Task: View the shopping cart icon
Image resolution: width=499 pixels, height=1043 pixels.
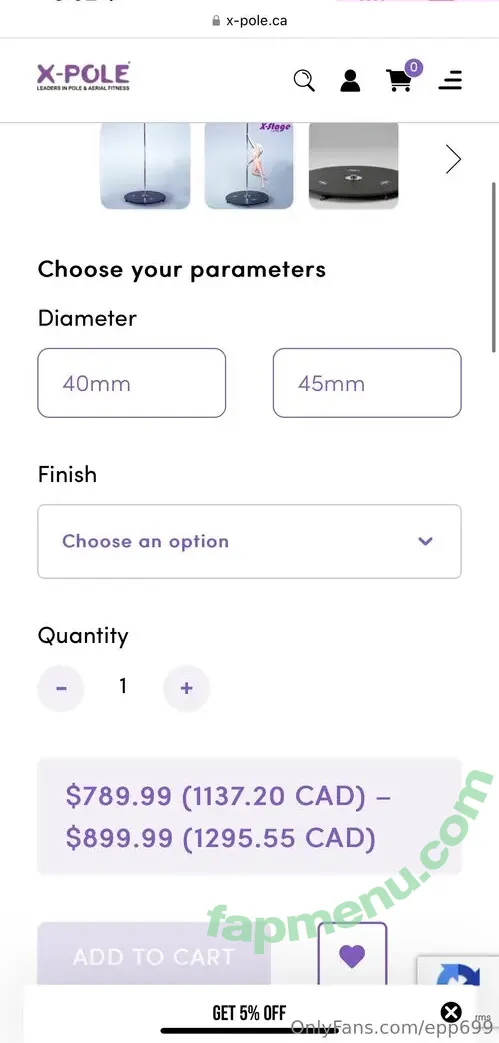Action: click(x=399, y=80)
